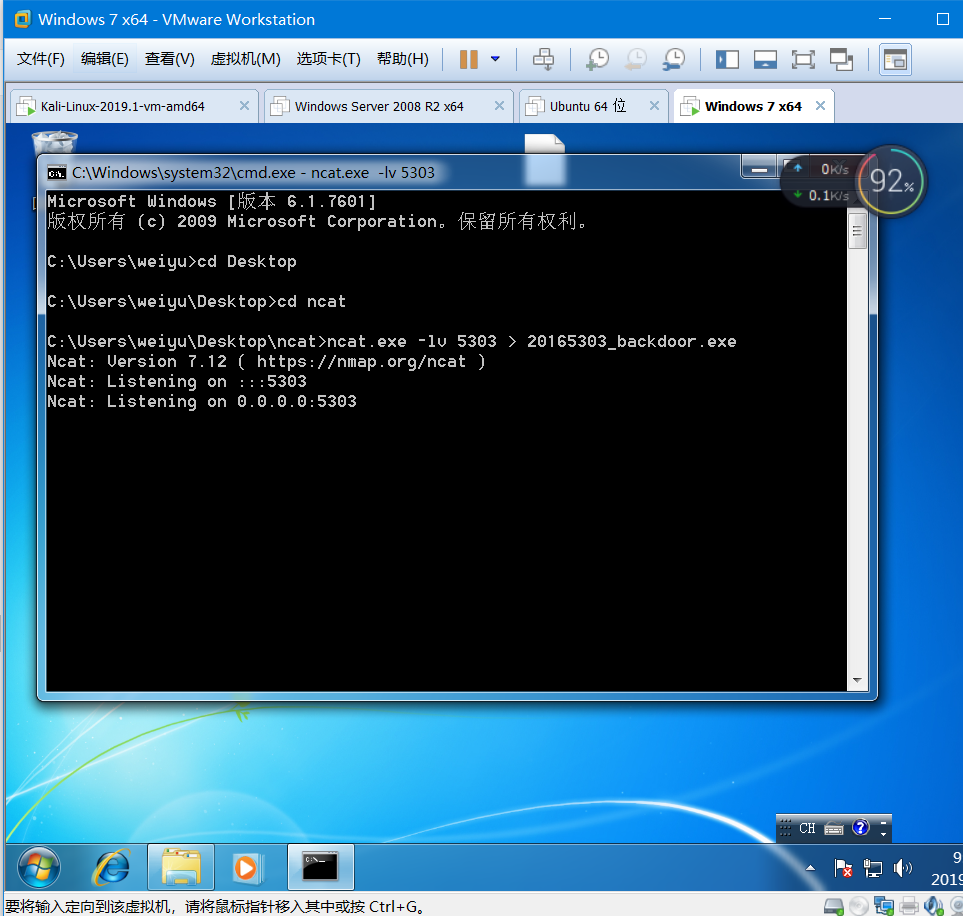Open VMware printer device status icon
This screenshot has height=916, width=963.
click(x=909, y=906)
